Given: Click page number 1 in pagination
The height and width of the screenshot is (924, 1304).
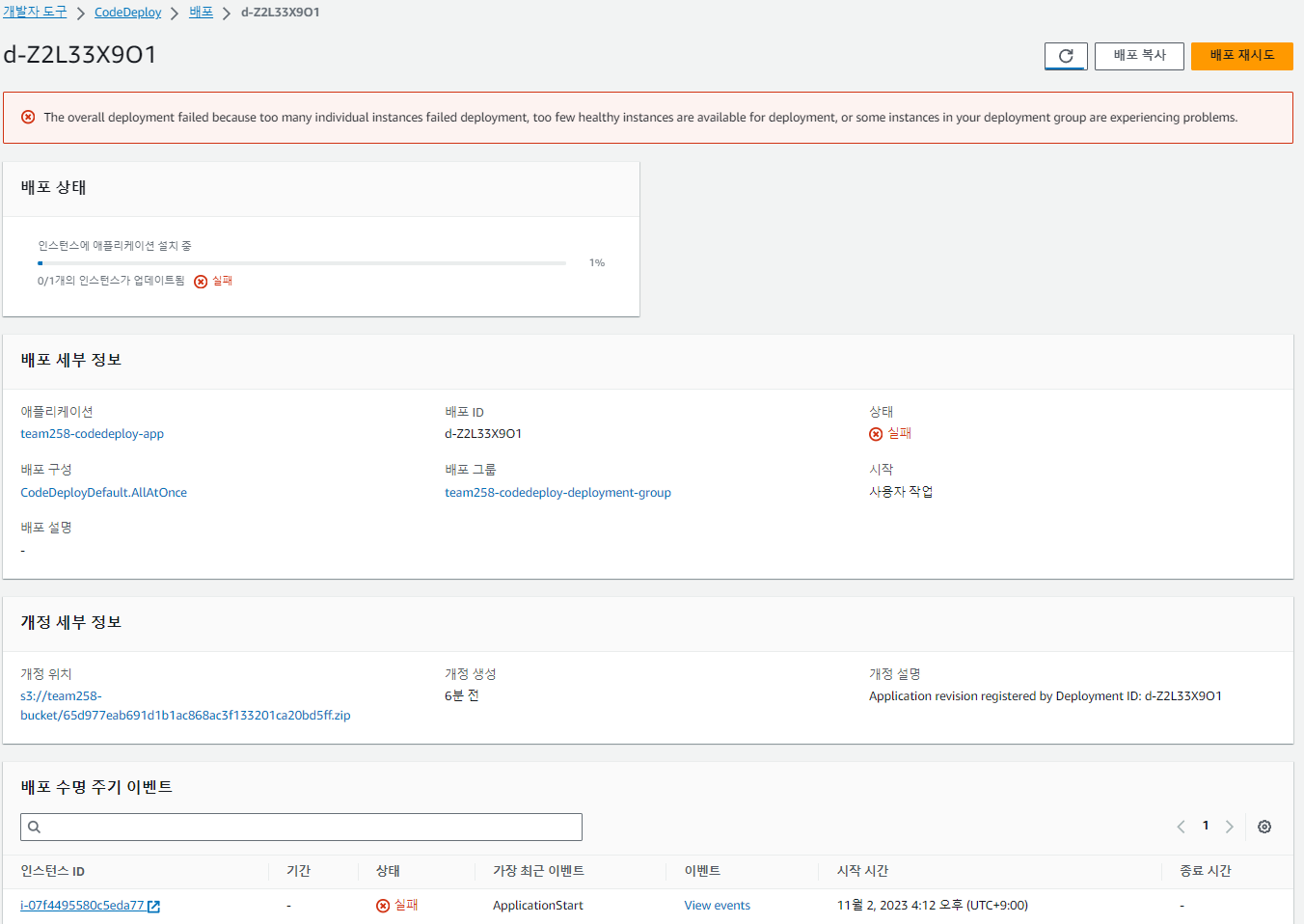Looking at the screenshot, I should 1206,826.
